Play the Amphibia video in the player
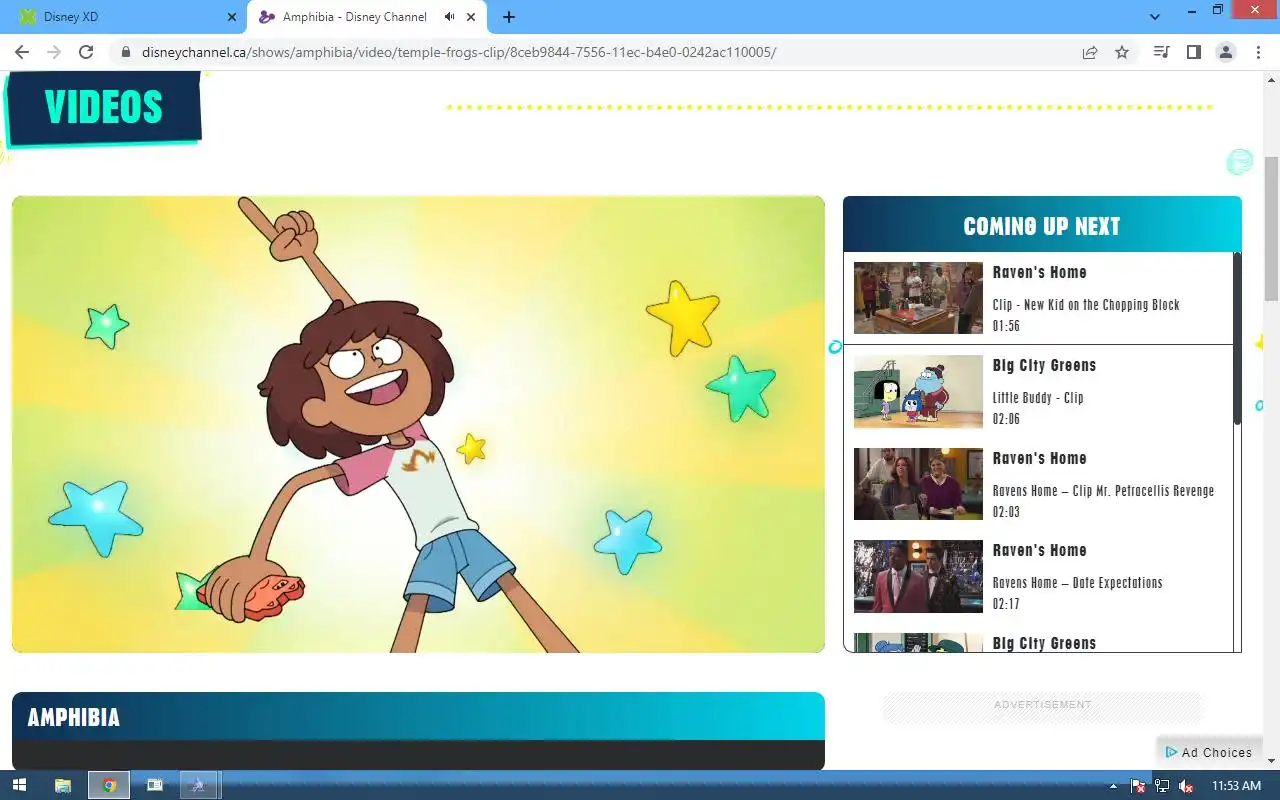 point(418,424)
